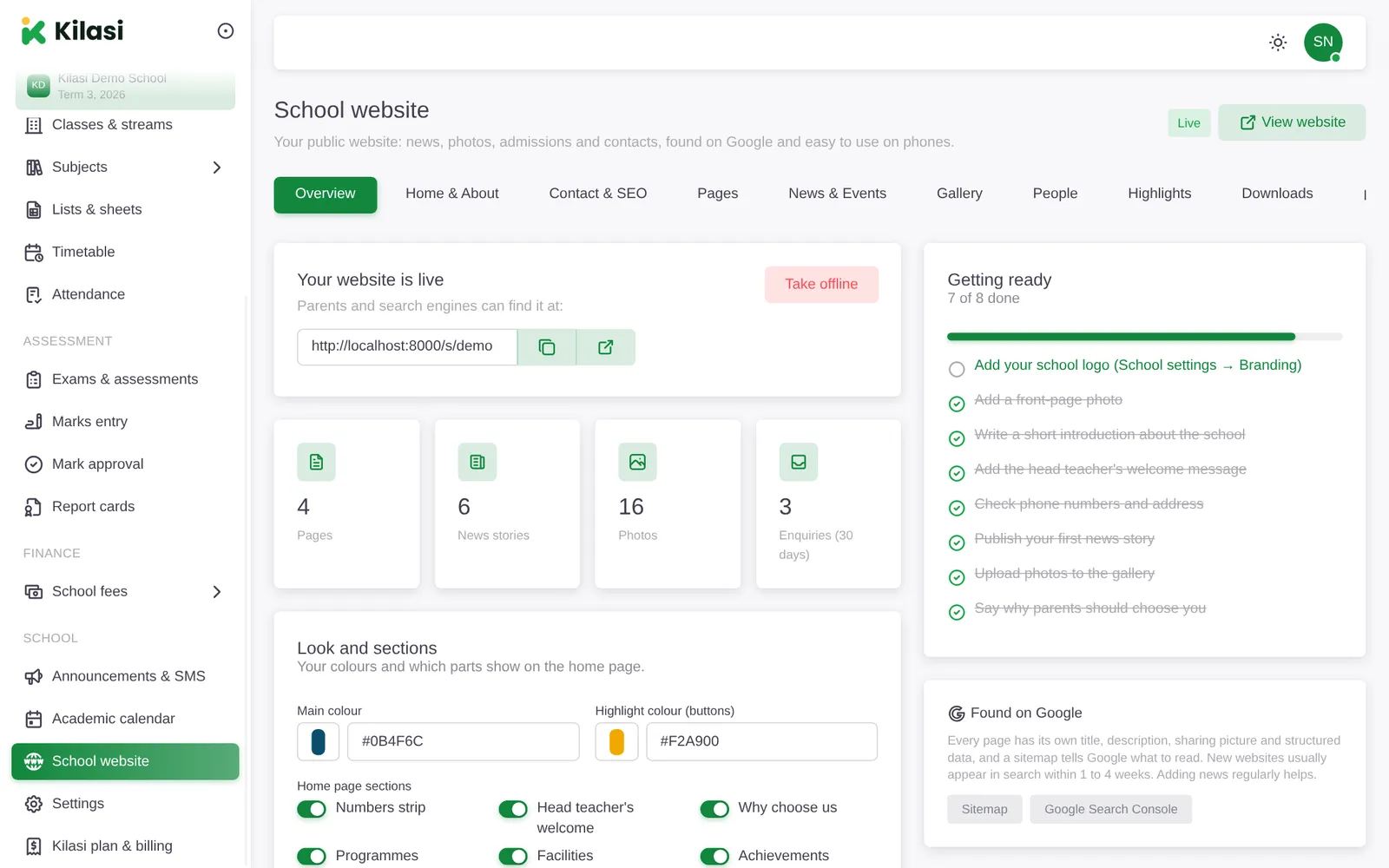Toggle the Facilities section switch

coord(513,857)
